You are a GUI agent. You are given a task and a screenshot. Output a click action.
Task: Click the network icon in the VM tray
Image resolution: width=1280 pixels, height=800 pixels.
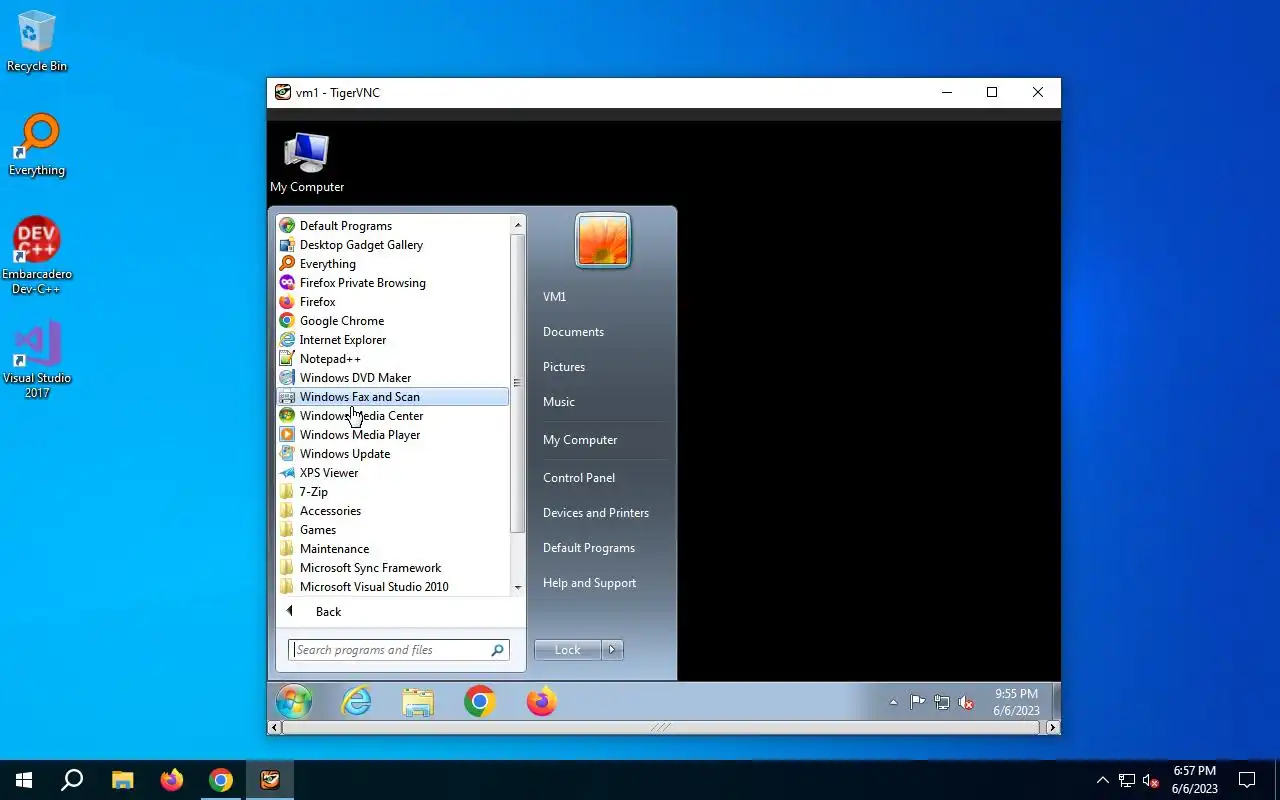pos(942,702)
